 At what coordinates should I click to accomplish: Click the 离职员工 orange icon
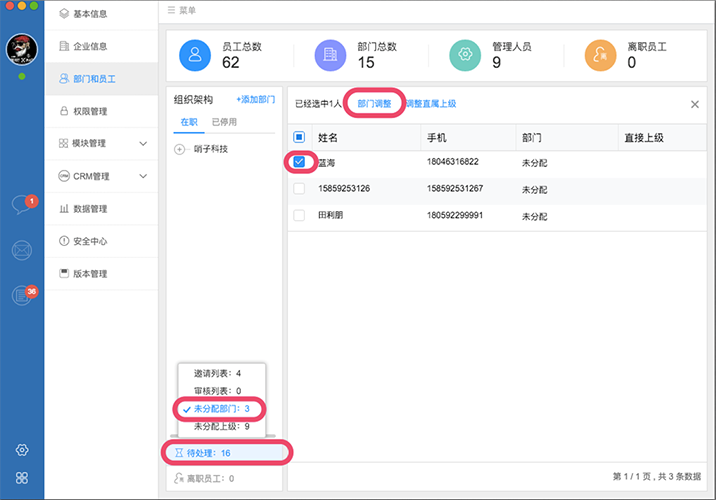tap(601, 55)
